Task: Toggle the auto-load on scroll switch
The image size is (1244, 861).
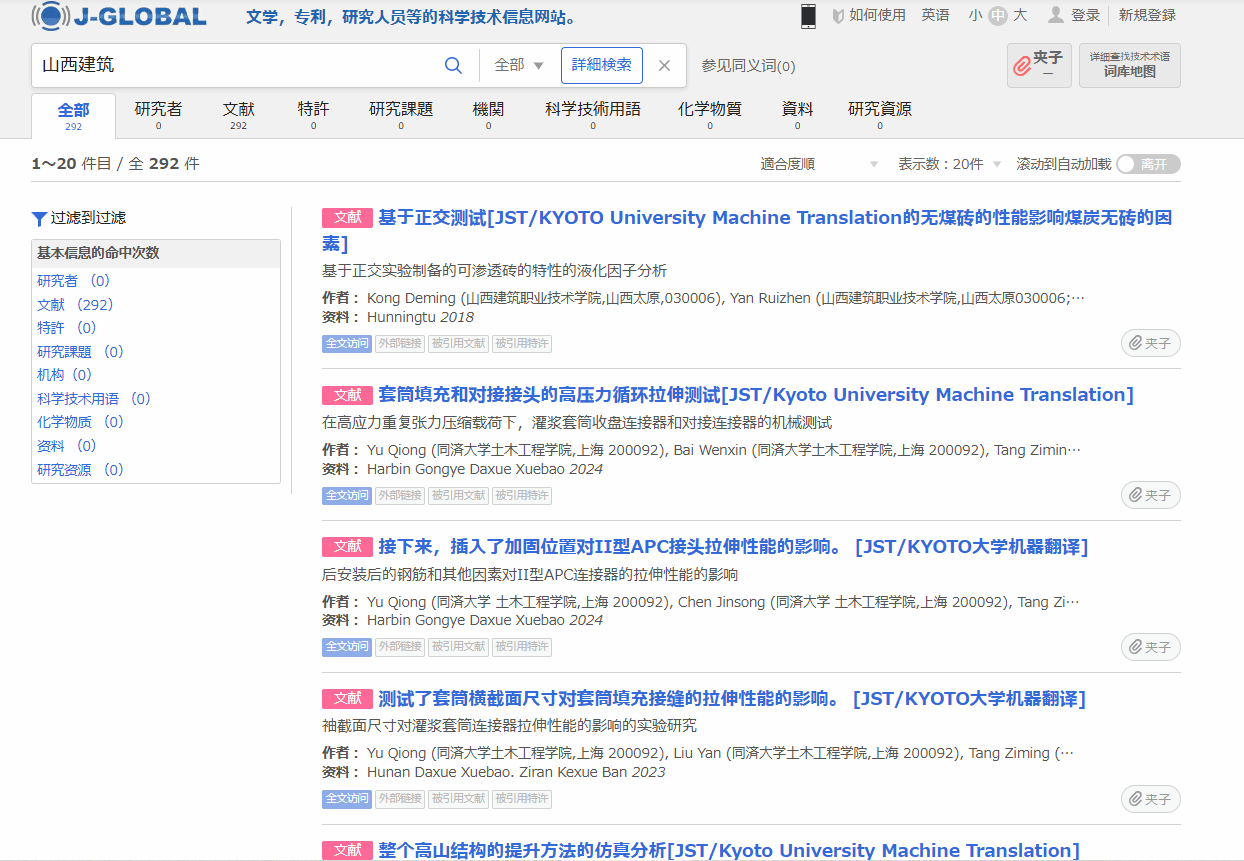Action: (1147, 164)
